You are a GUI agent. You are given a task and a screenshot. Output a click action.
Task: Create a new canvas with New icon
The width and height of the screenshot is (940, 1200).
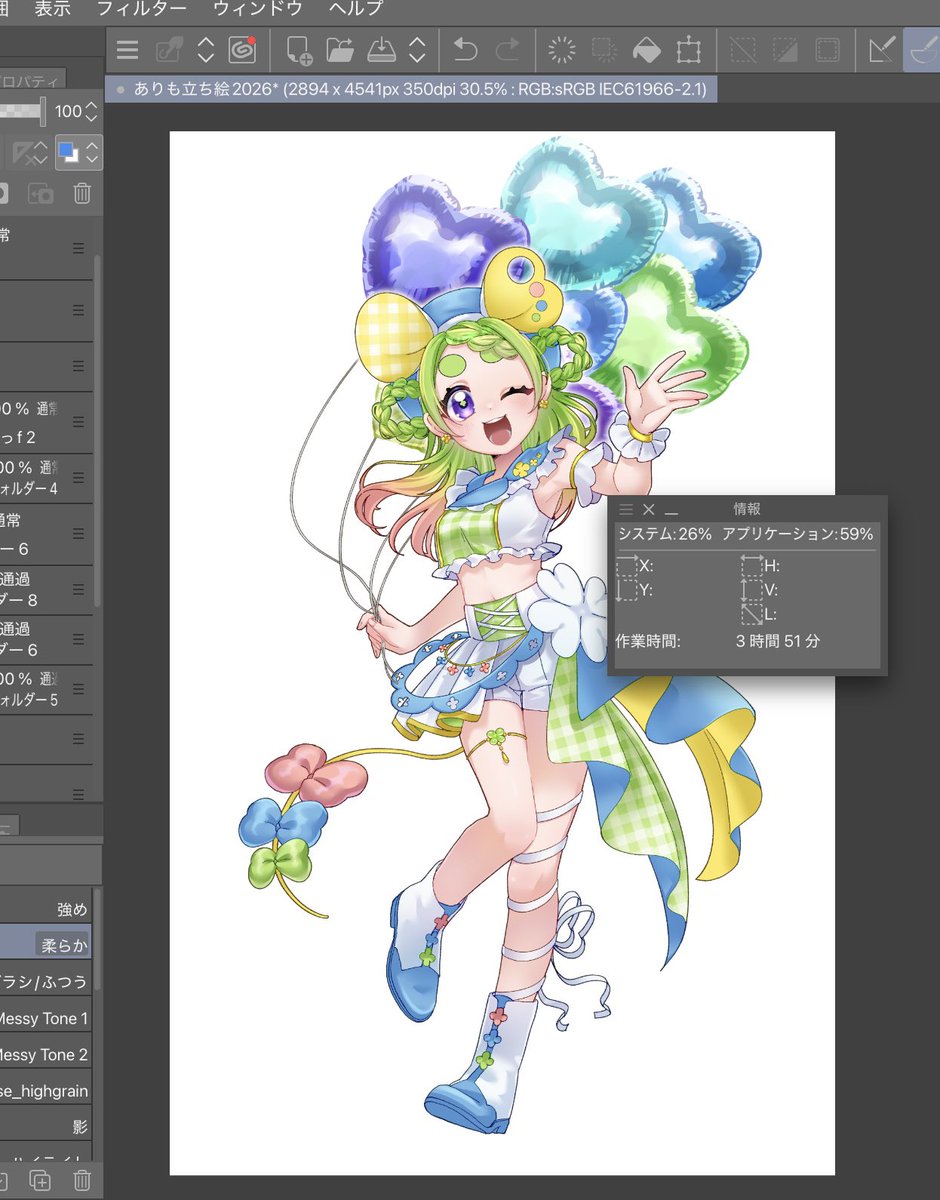(298, 50)
